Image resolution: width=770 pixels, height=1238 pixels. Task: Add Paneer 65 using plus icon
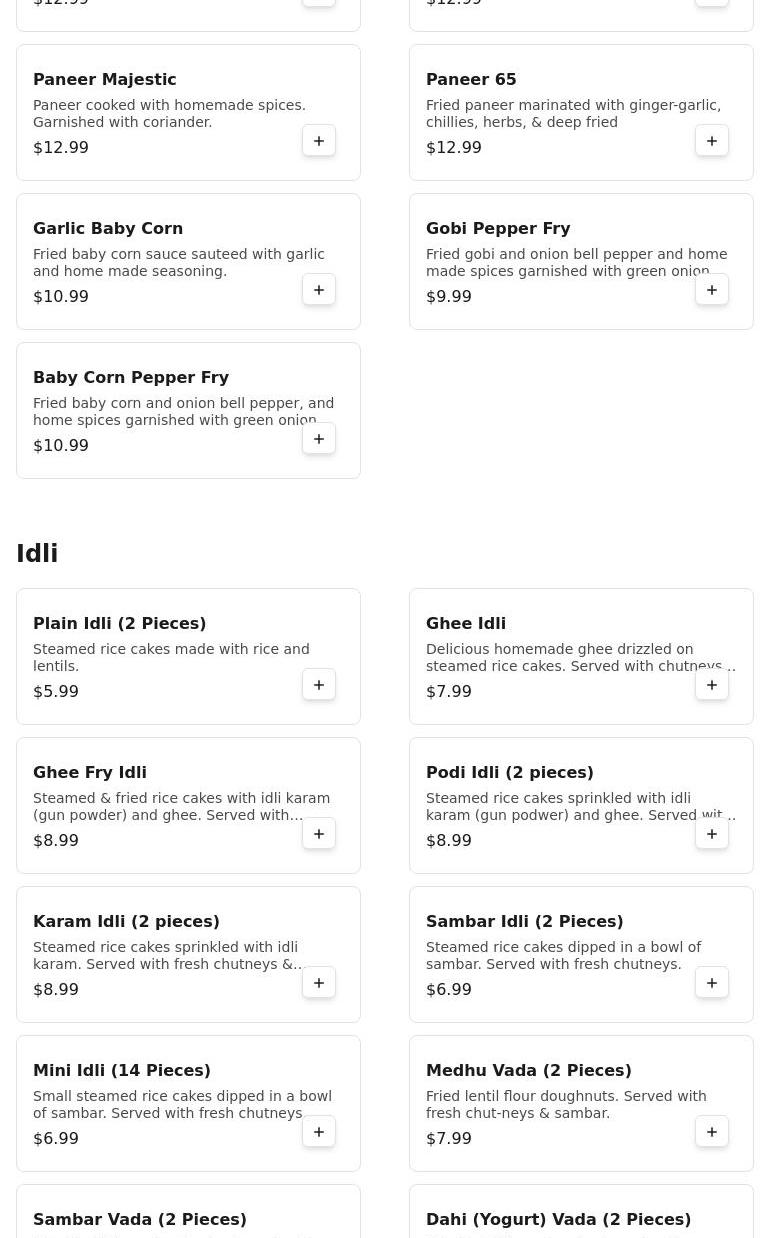pyautogui.click(x=712, y=141)
